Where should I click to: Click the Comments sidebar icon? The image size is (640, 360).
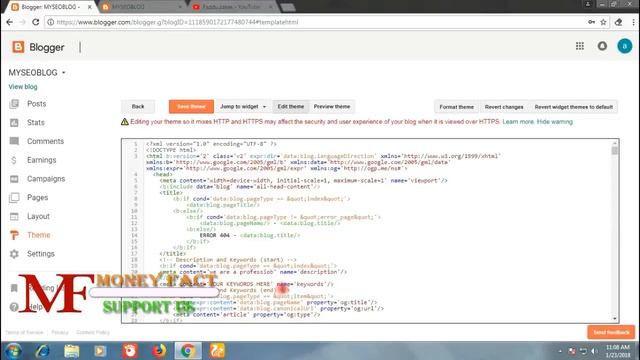[x=14, y=141]
